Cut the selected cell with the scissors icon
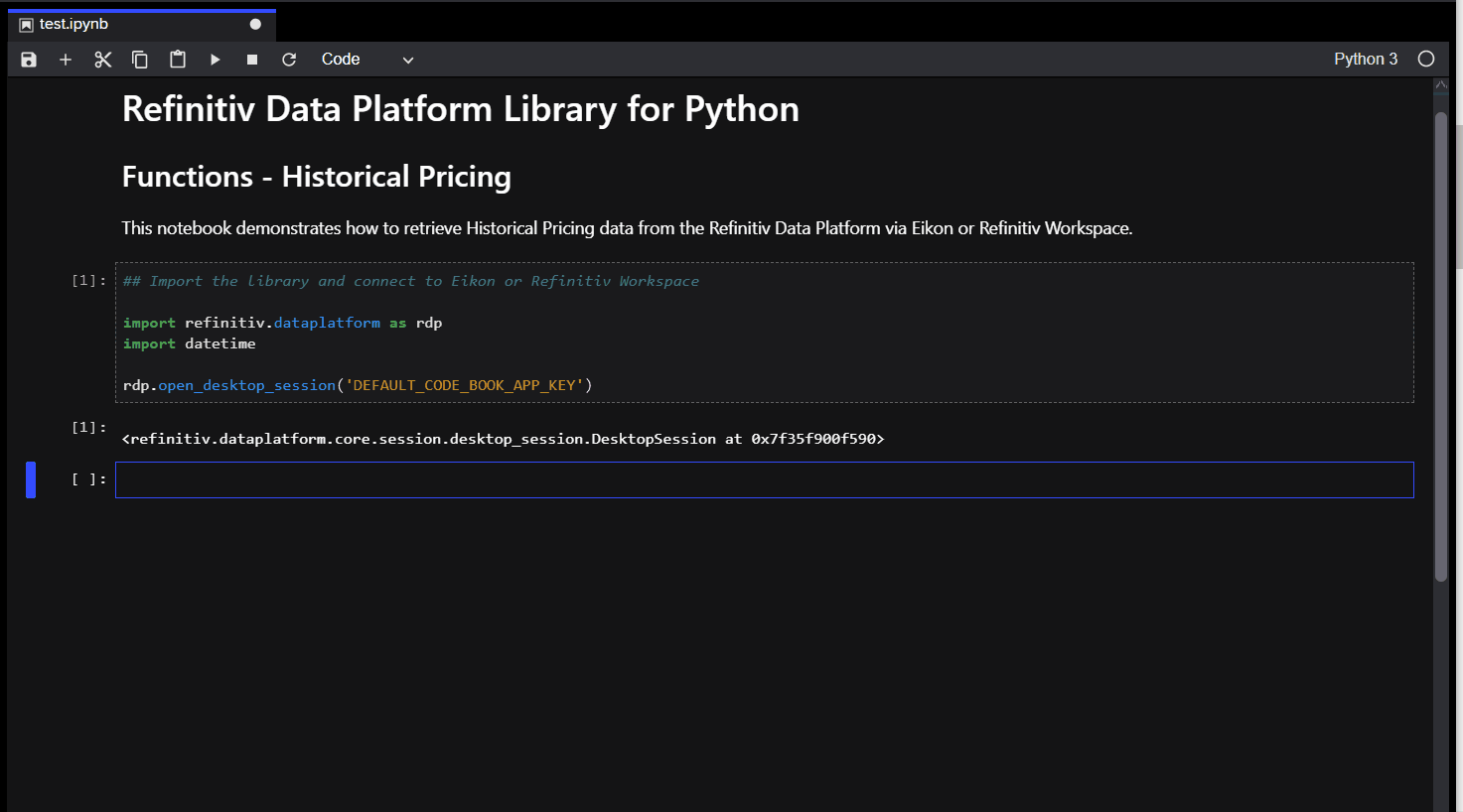 103,60
